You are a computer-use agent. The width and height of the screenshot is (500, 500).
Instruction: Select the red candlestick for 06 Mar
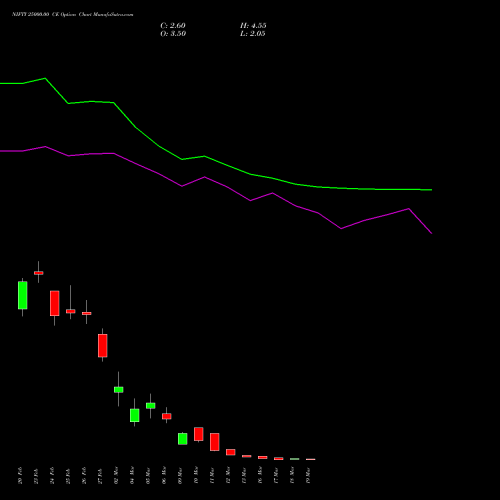pos(167,416)
